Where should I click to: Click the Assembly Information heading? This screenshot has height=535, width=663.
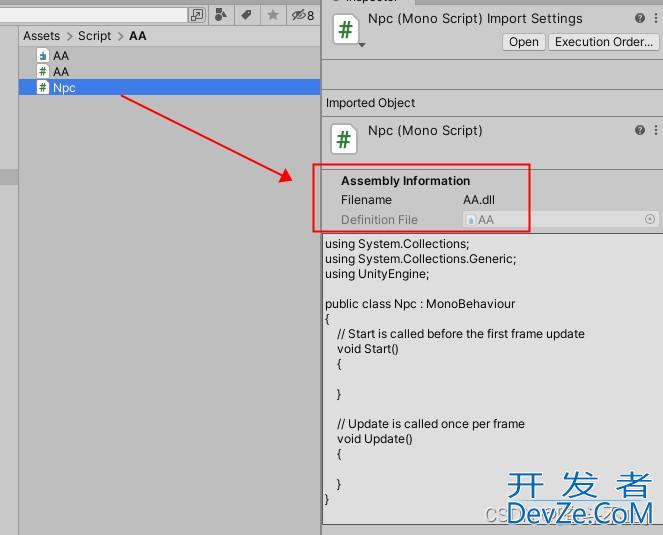point(405,181)
